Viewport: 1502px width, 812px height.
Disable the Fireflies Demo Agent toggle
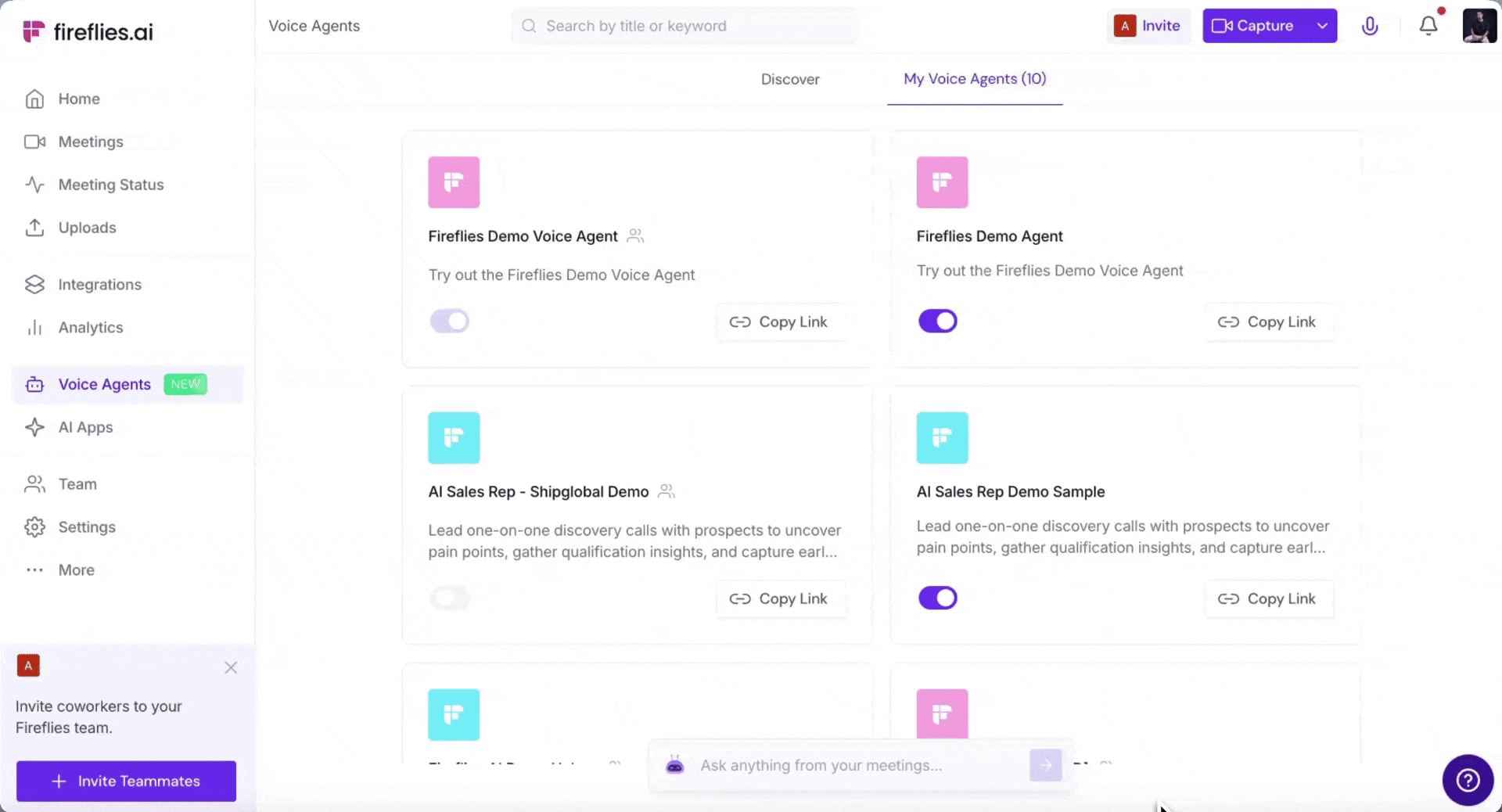point(938,321)
